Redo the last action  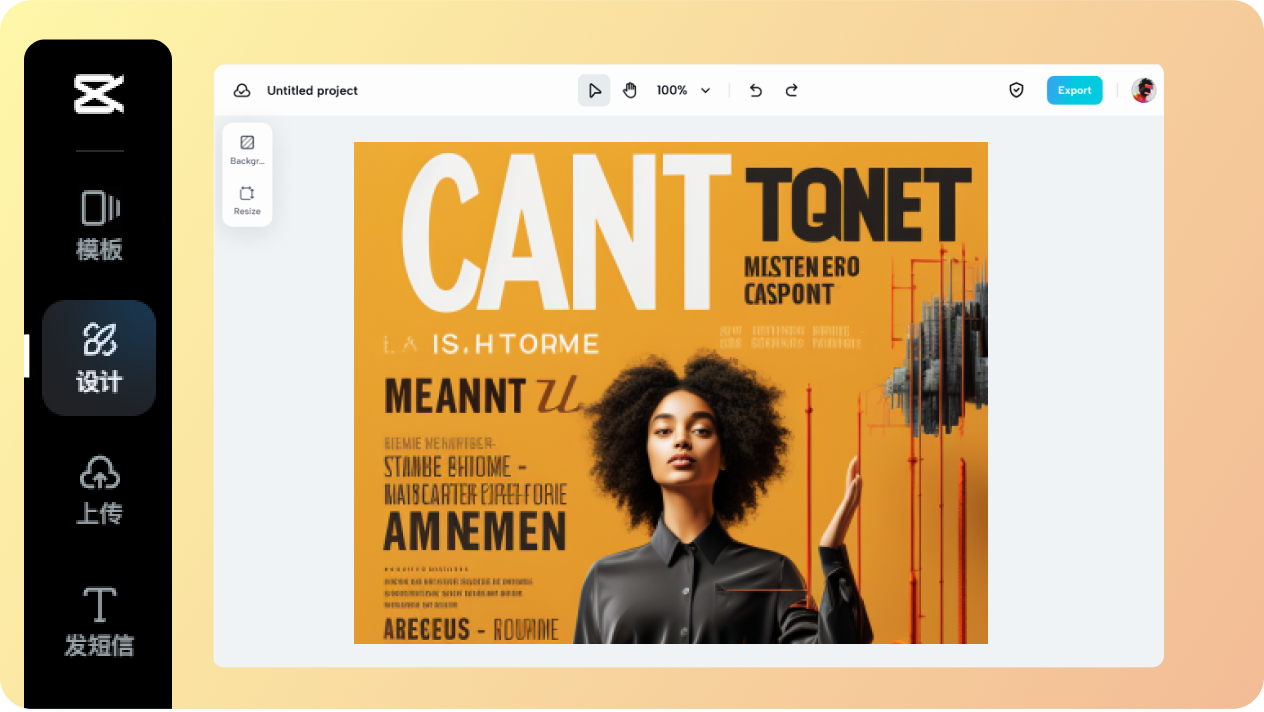pyautogui.click(x=791, y=90)
